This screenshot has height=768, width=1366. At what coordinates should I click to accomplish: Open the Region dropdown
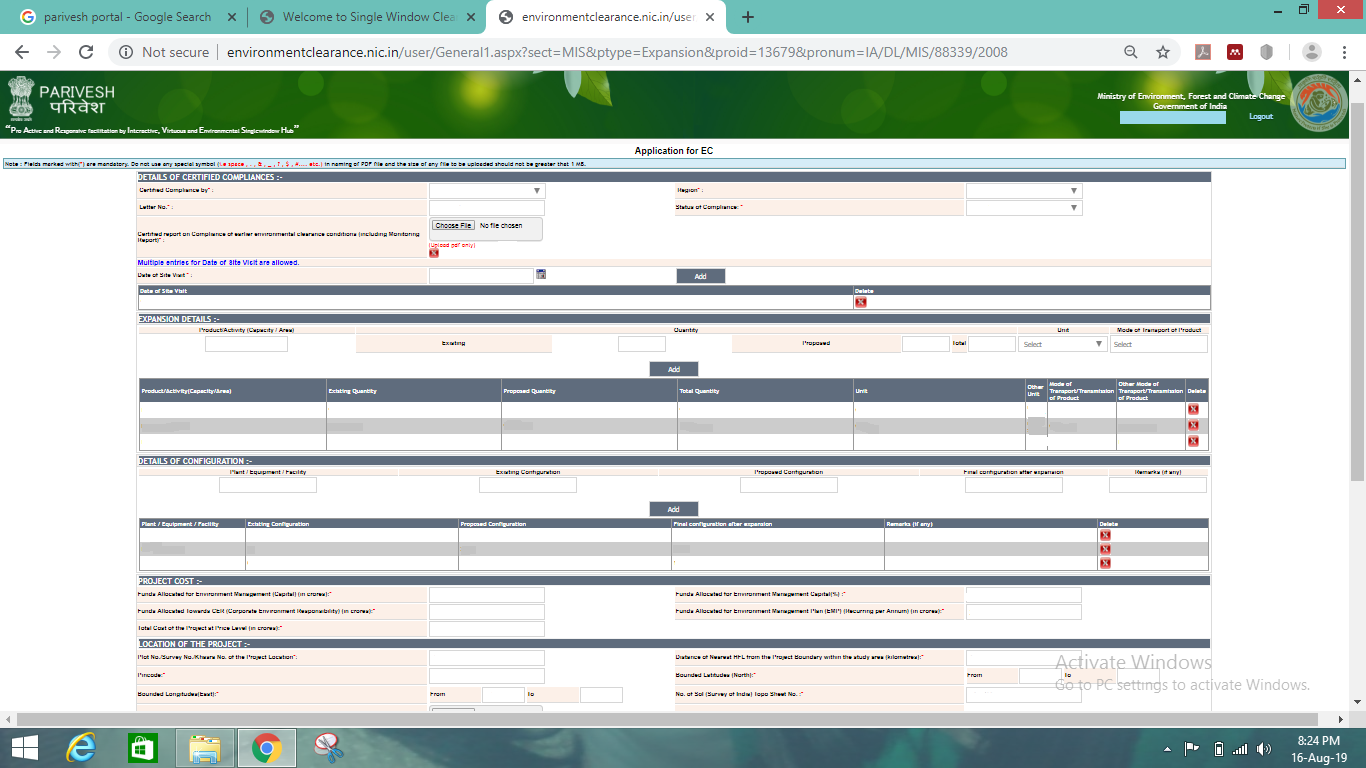(x=1023, y=191)
